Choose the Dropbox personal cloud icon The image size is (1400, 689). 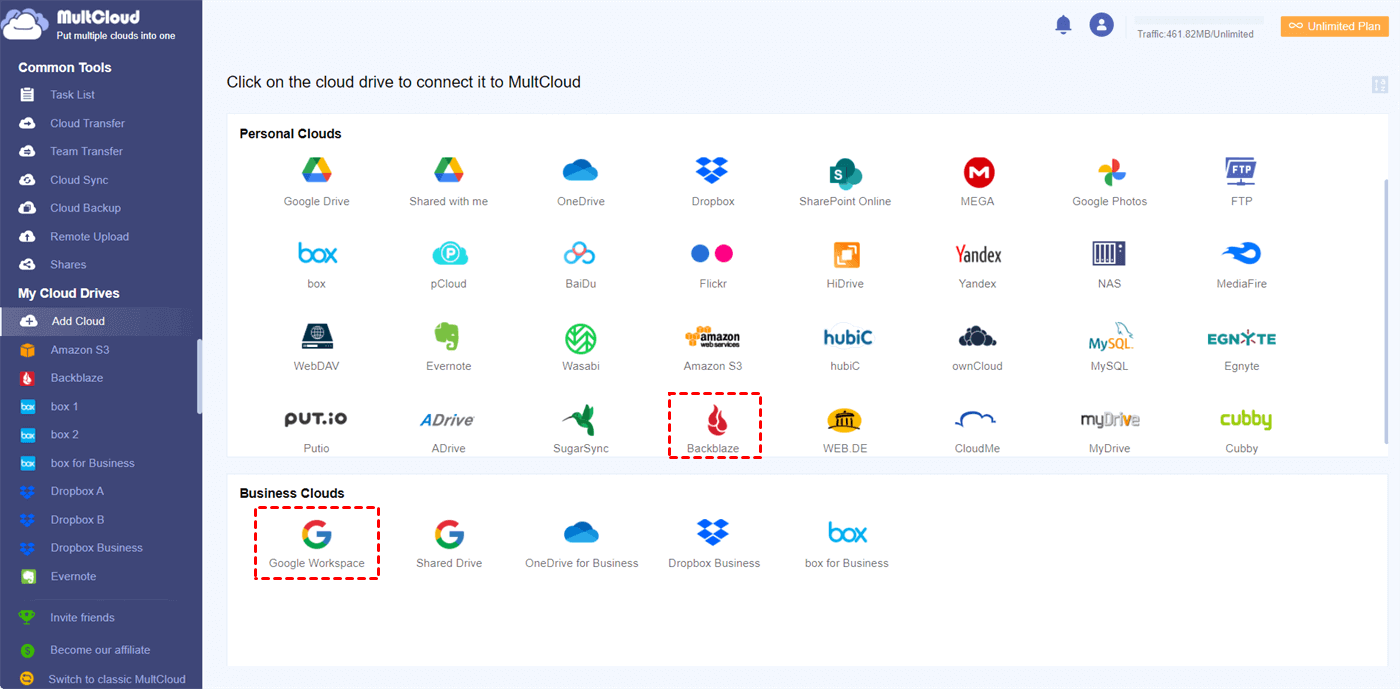713,182
